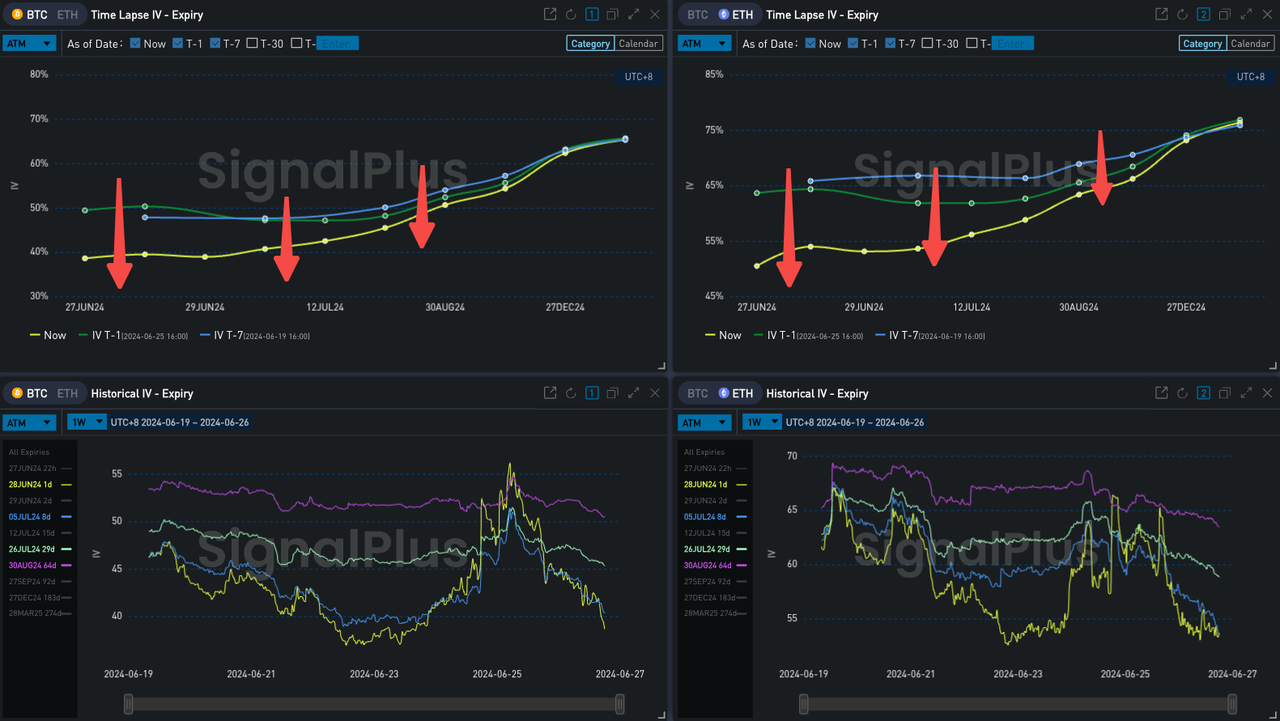
Task: Expand the ETH Time Lapse IV panel fullscreen
Action: (1246, 15)
